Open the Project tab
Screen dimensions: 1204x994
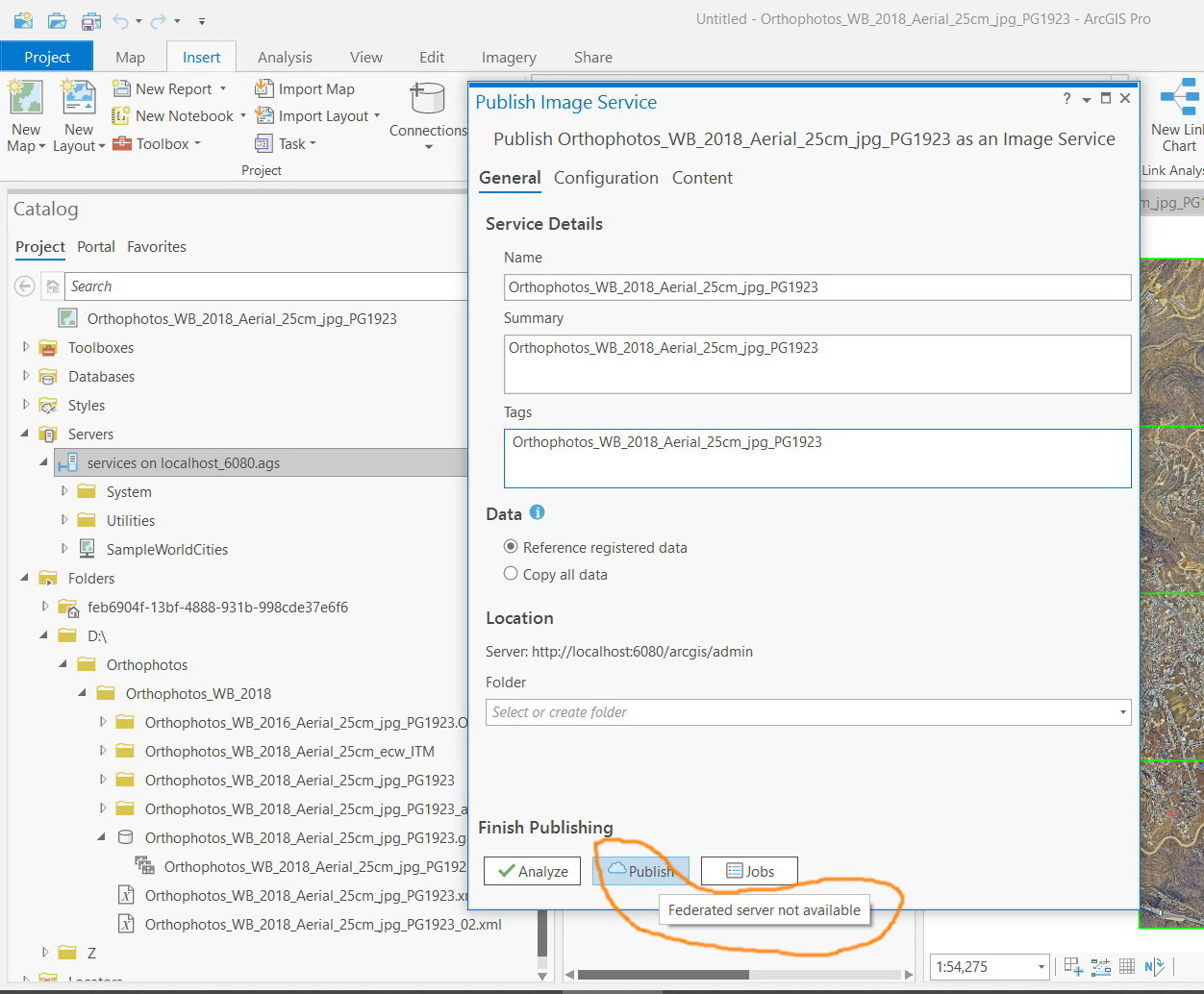(x=47, y=57)
